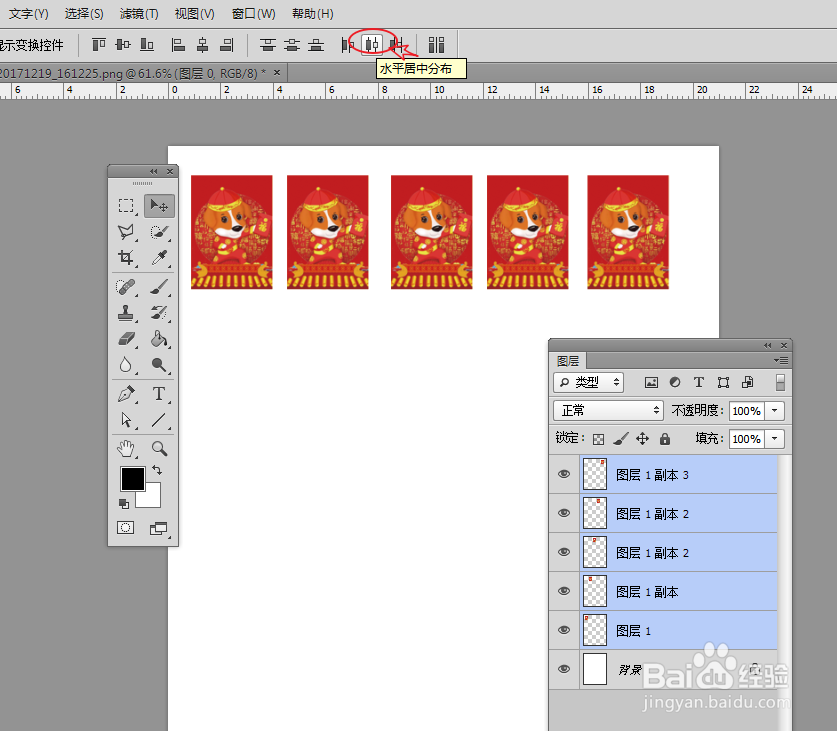Viewport: 837px width, 731px height.
Task: Open blend mode 正常 dropdown
Action: pyautogui.click(x=609, y=411)
